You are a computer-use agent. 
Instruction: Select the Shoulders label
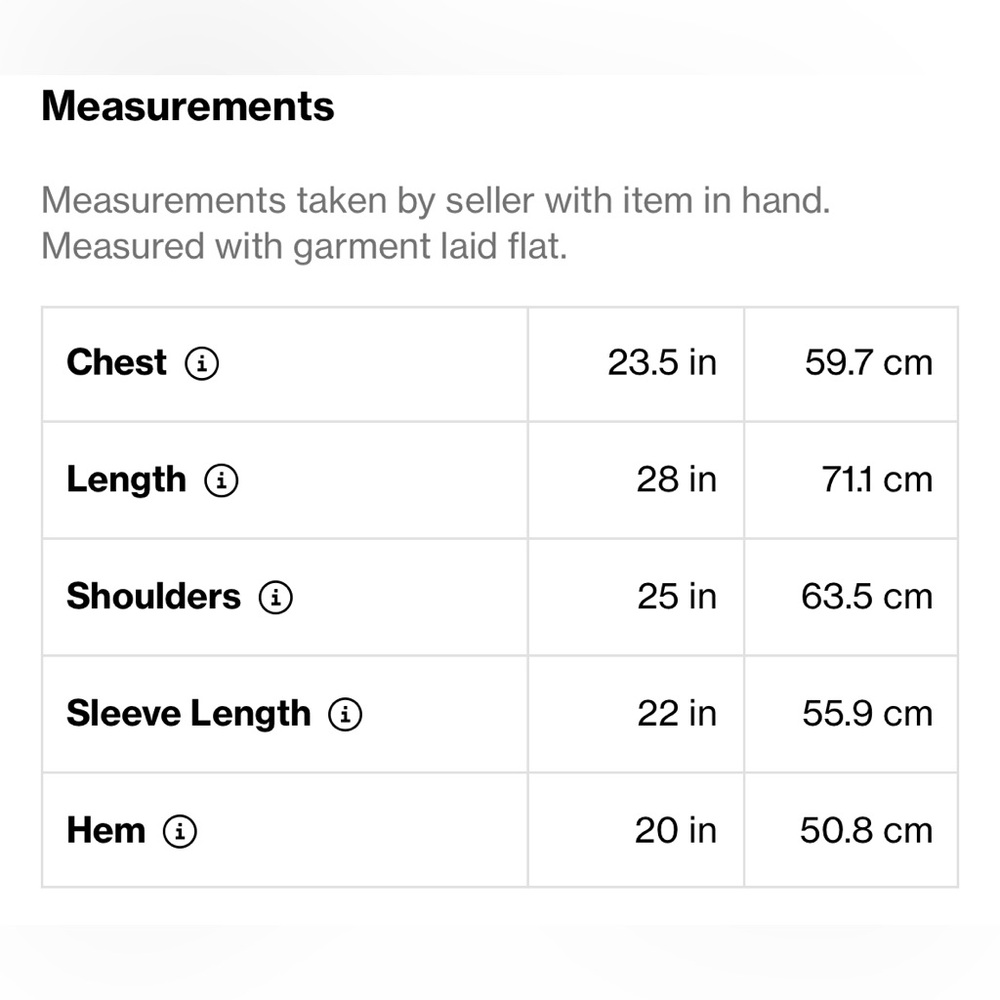click(x=154, y=597)
